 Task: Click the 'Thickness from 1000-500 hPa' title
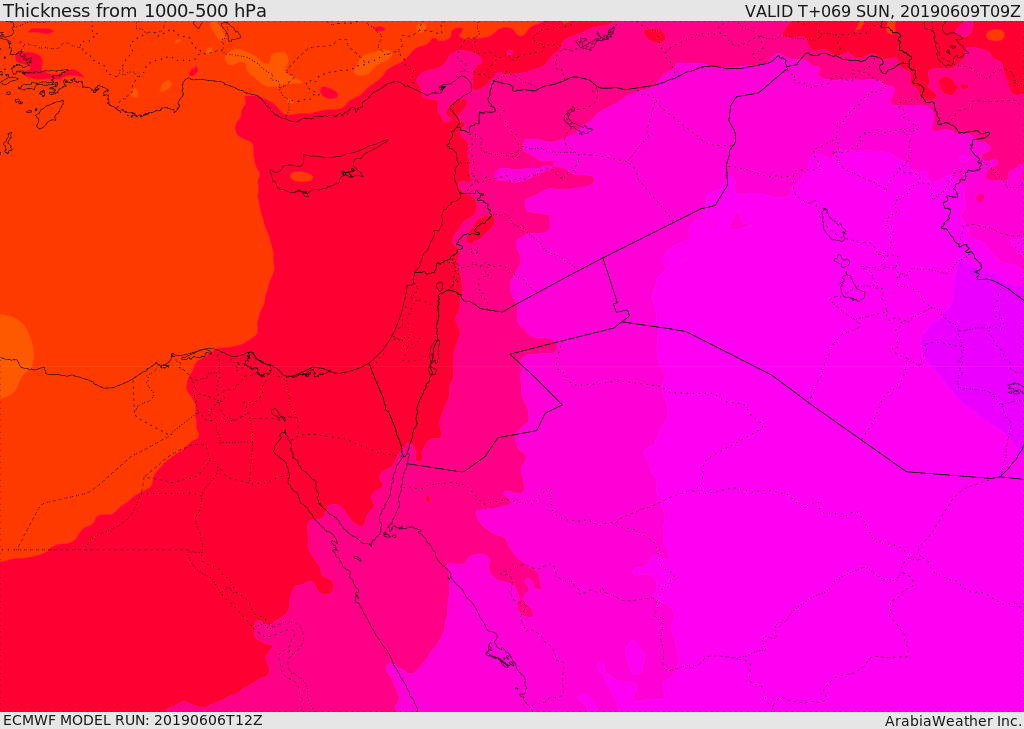click(135, 10)
